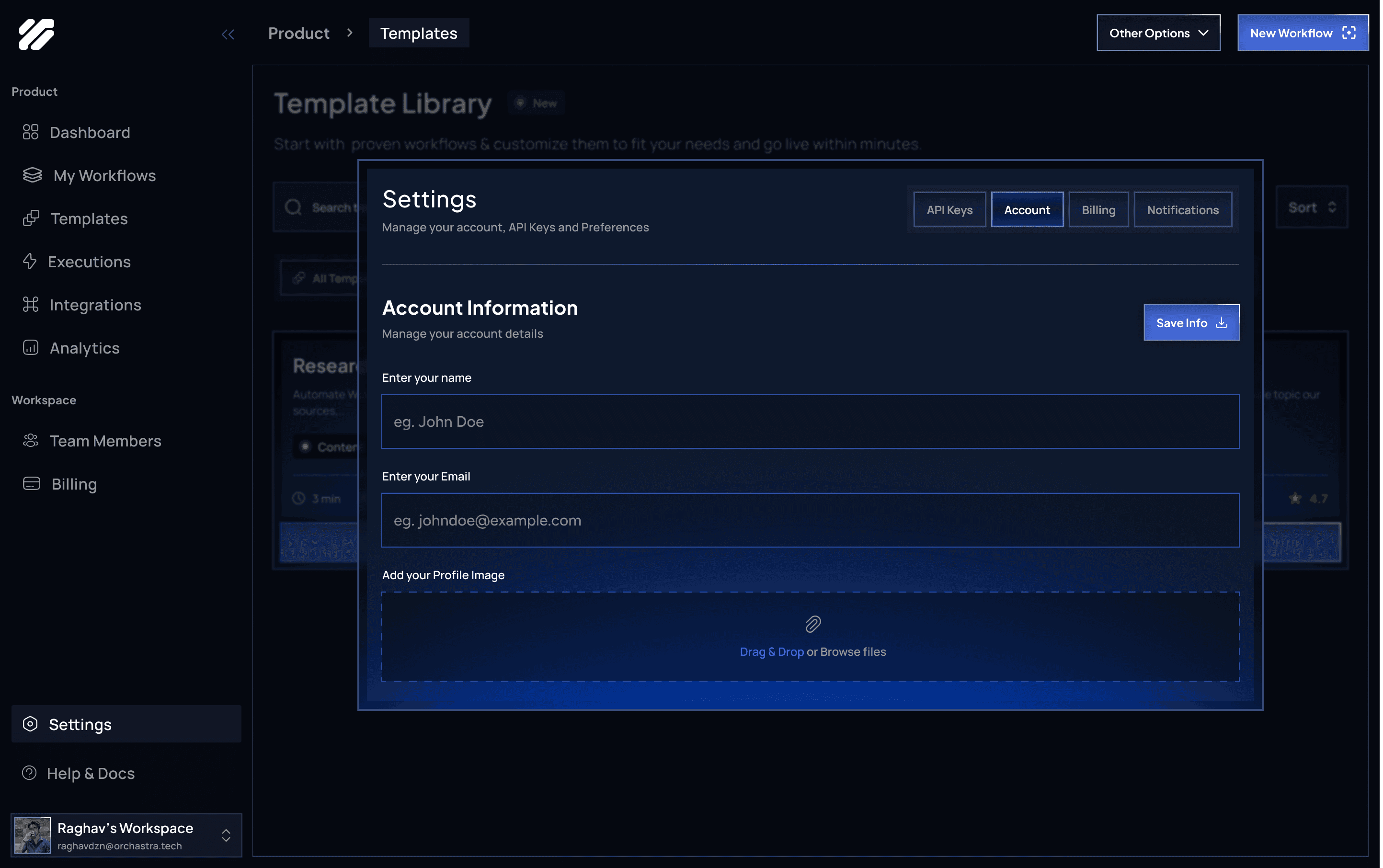
Task: Expand Raghav's Workspace switcher
Action: tap(226, 835)
